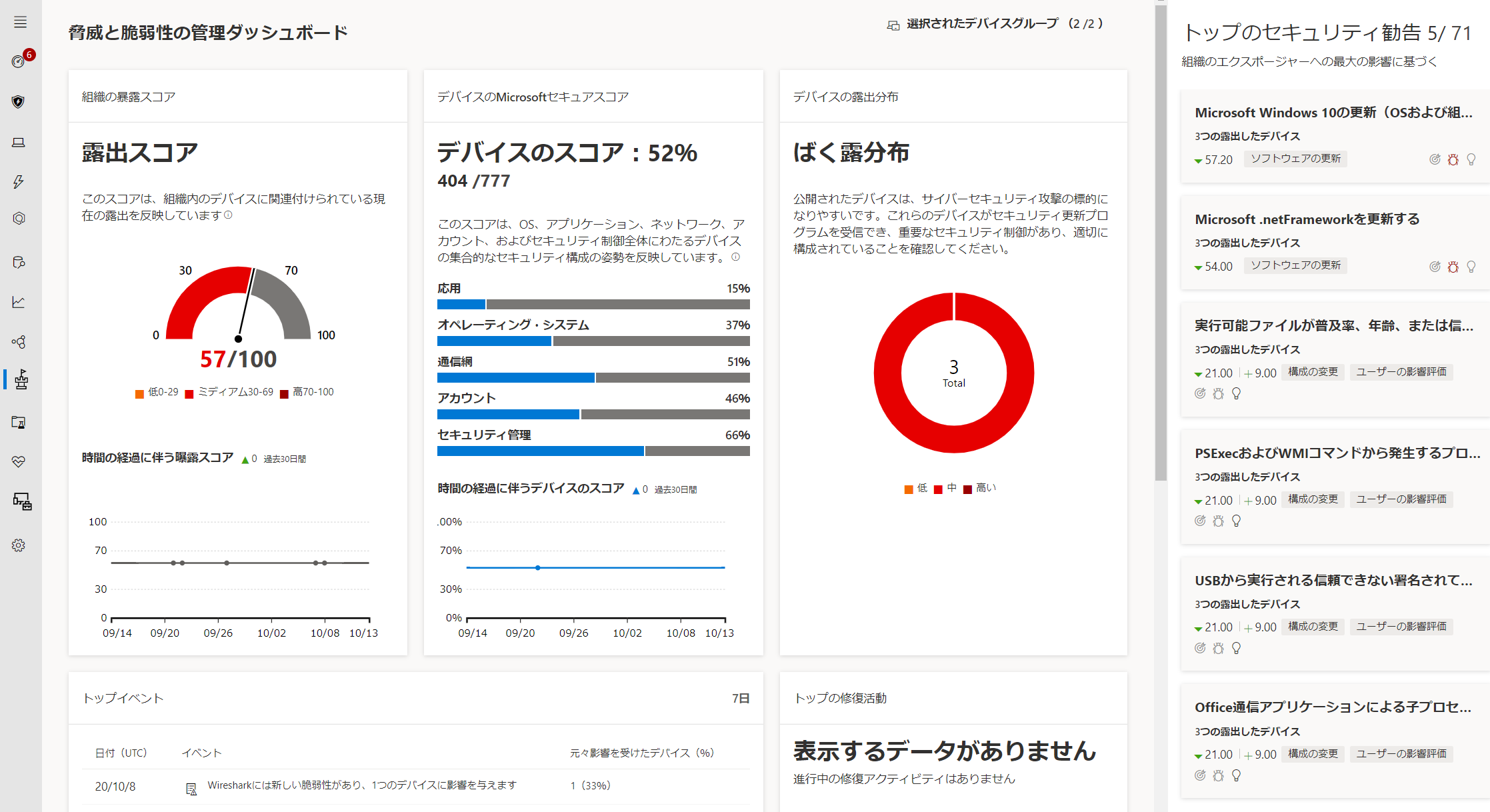Screen dimensions: 1490x812
Task: Open the shield incidents icon
Action: pyautogui.click(x=19, y=101)
